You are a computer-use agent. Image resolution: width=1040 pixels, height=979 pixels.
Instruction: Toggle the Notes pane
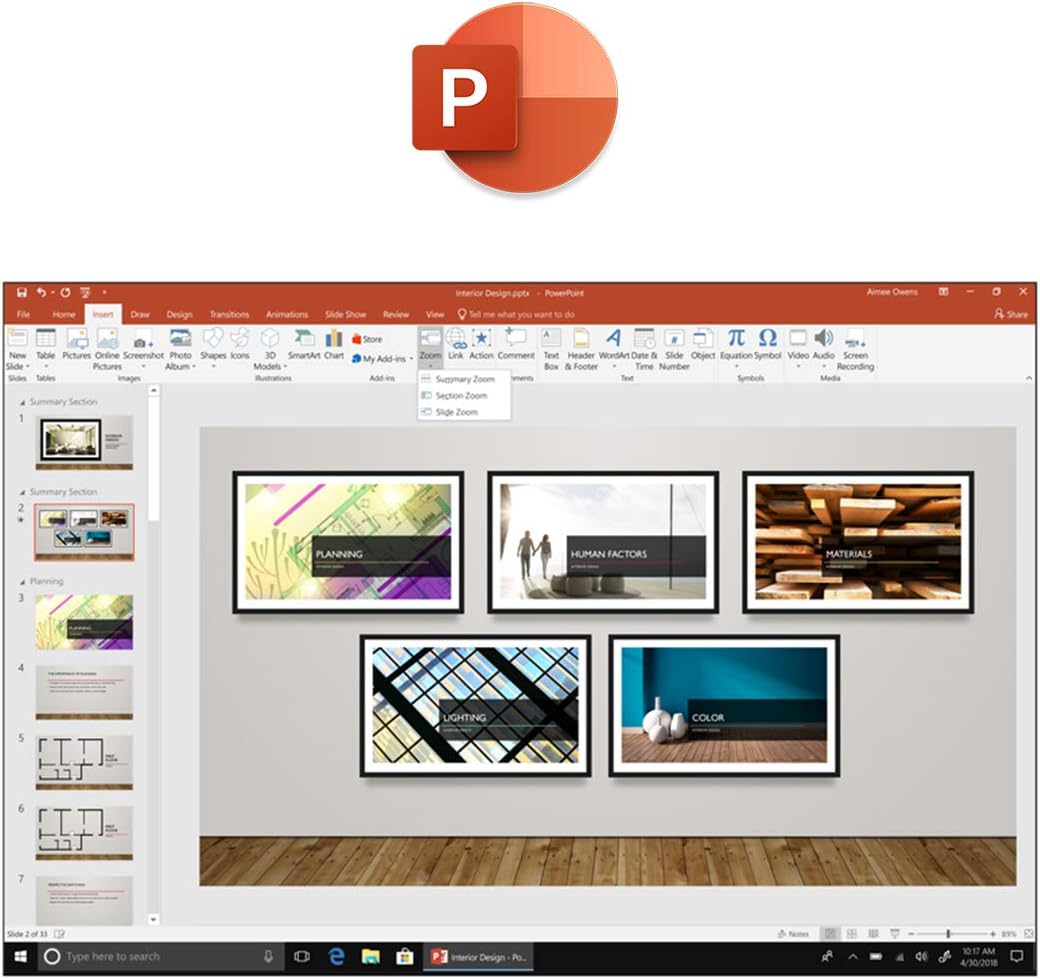click(x=793, y=932)
